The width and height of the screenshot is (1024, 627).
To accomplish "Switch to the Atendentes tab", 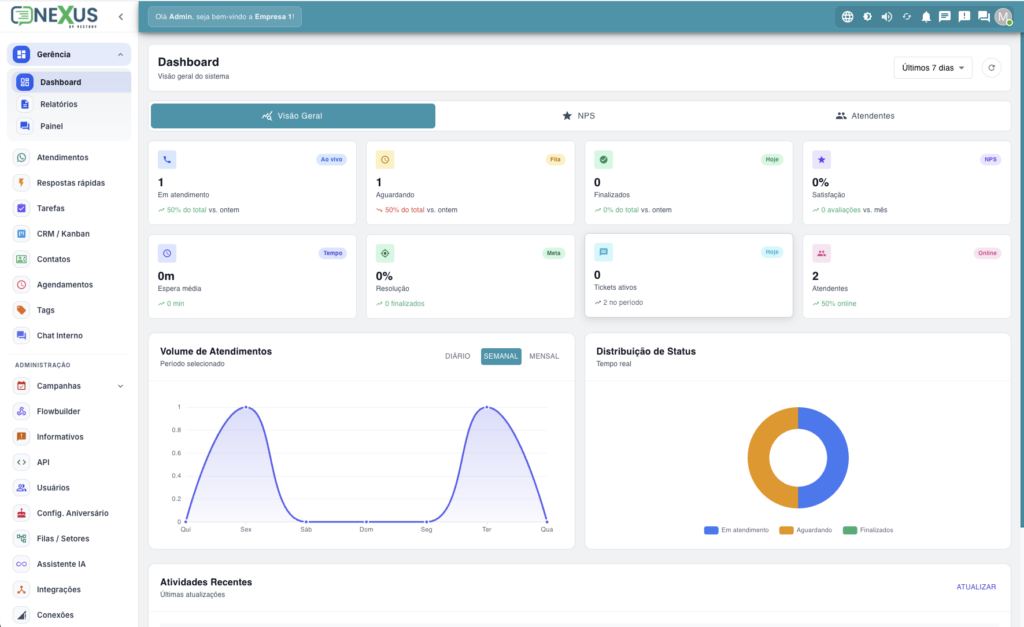I will (x=865, y=116).
